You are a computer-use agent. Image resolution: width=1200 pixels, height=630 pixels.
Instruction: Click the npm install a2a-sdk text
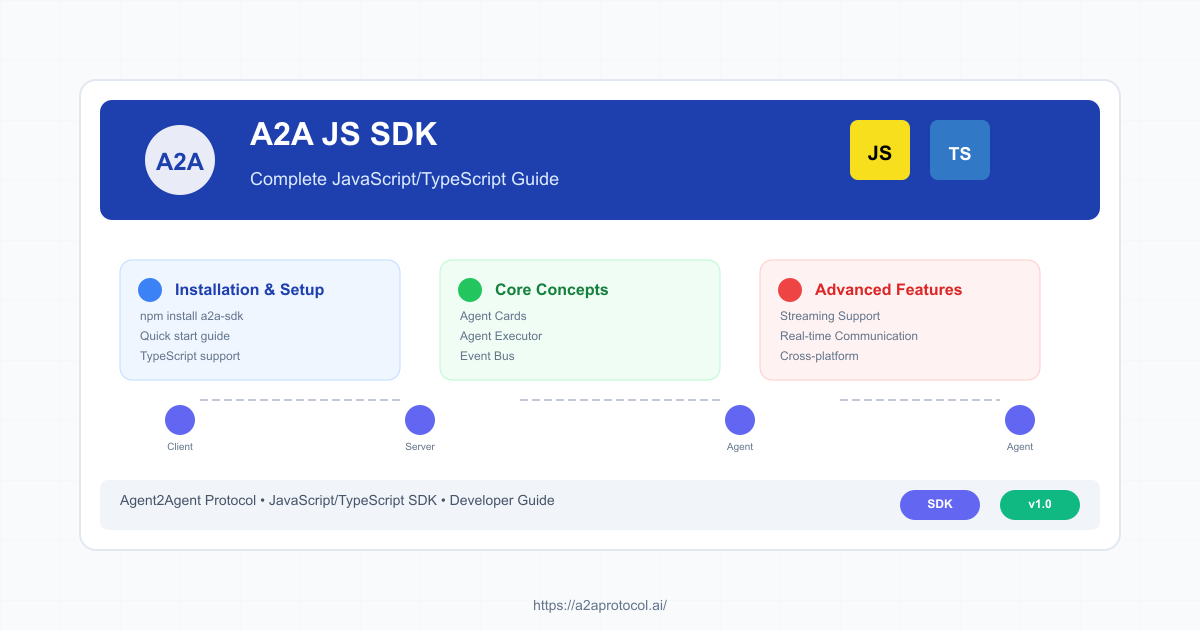(192, 316)
